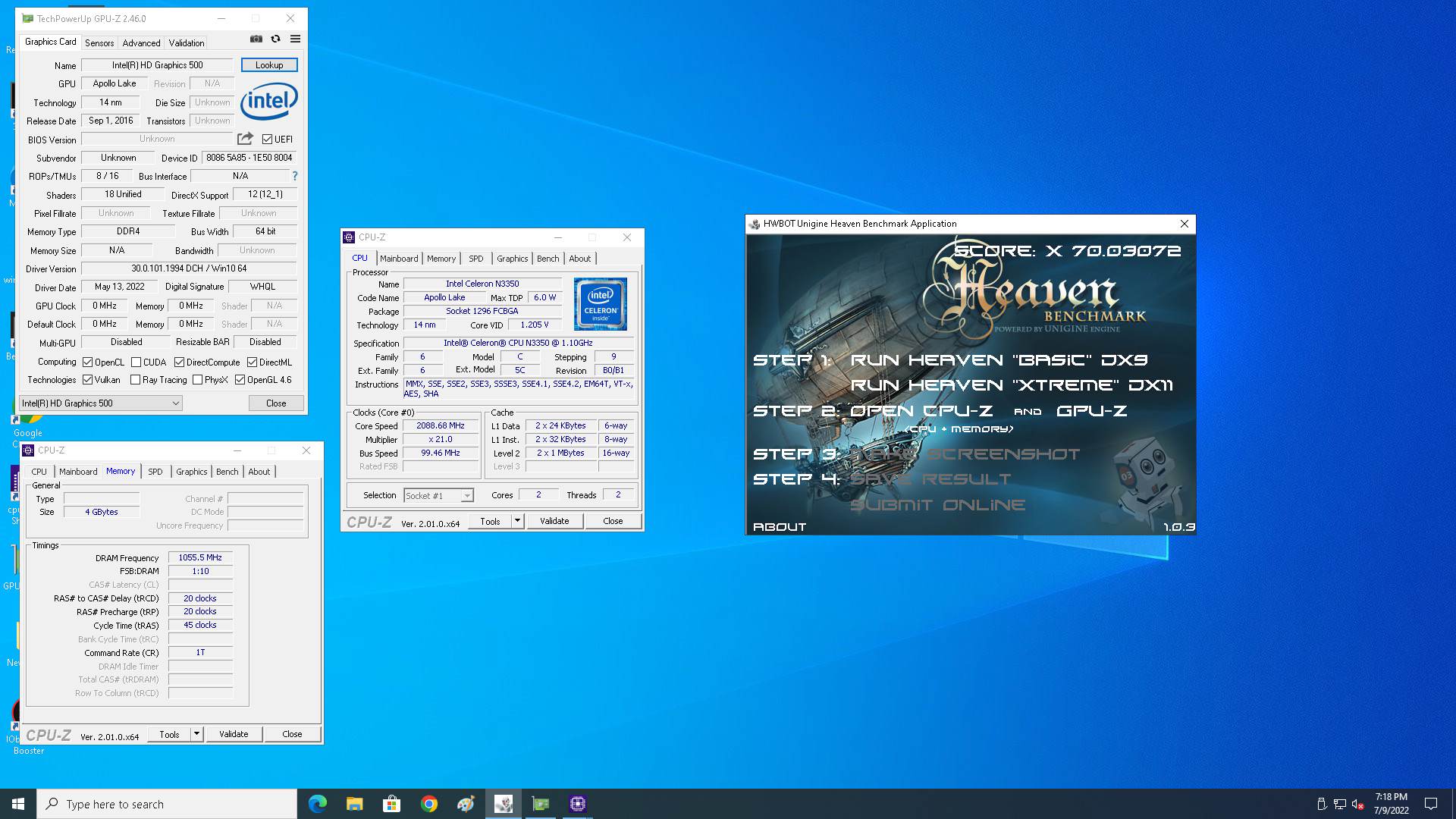The image size is (1456, 819).
Task: Click Validate in CPU-Z Memory window
Action: [x=234, y=734]
